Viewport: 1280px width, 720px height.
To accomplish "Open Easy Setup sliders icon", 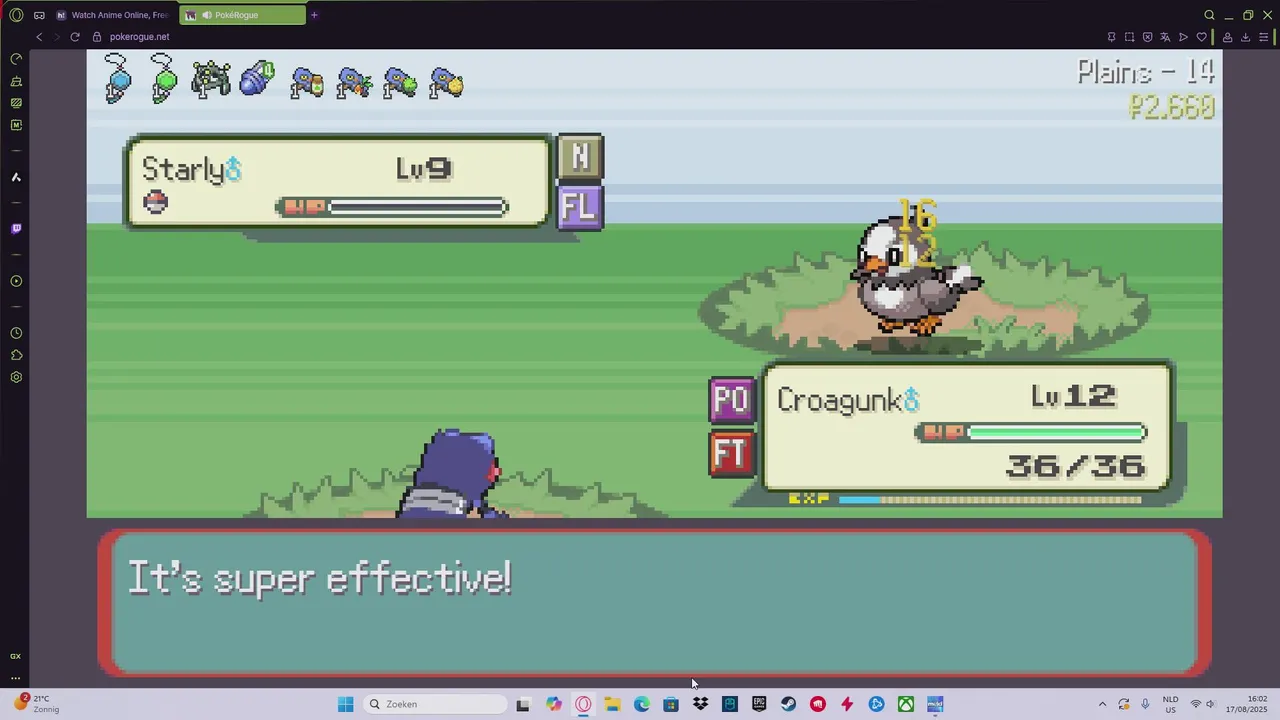I will [x=1264, y=37].
